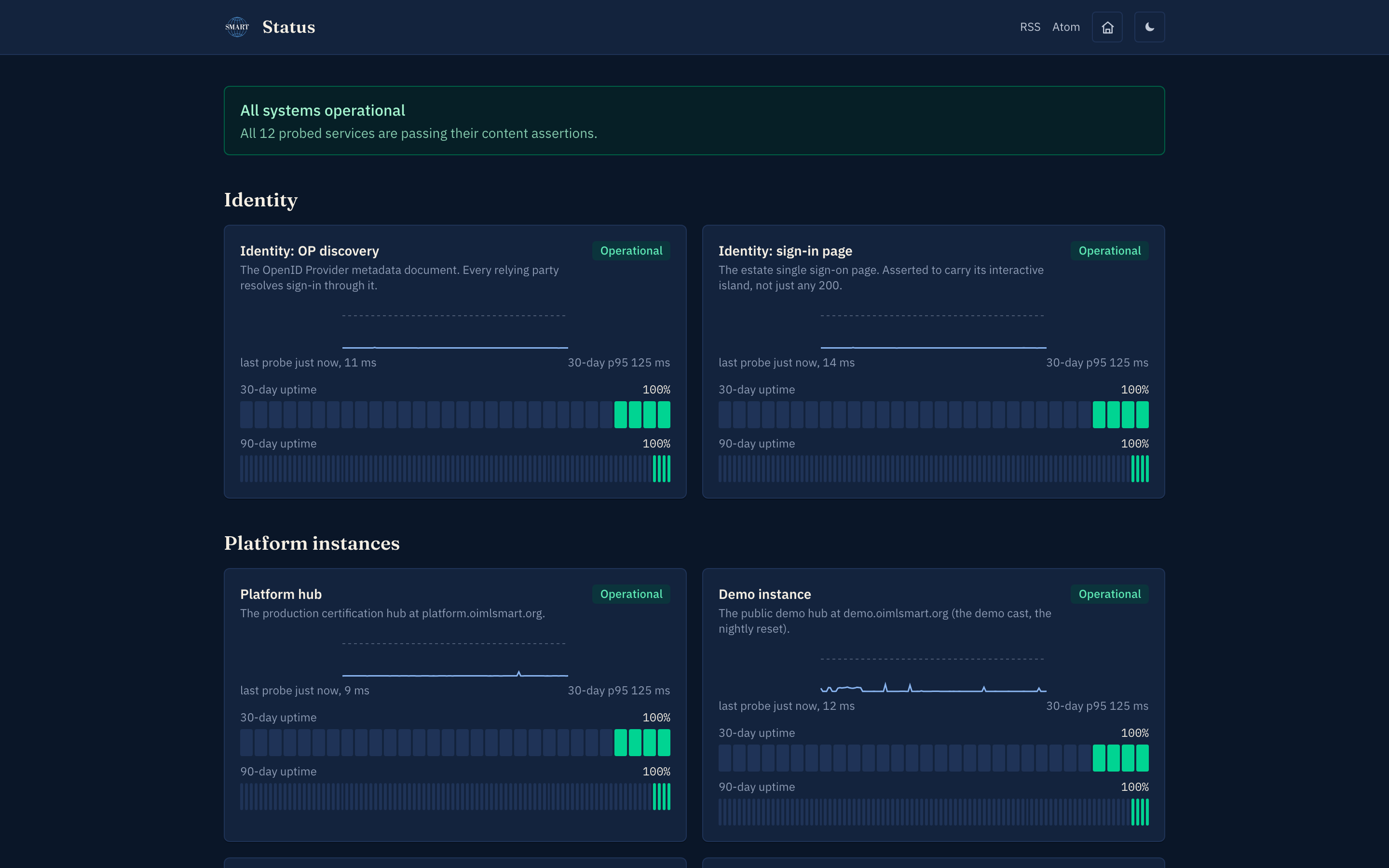Click 'last probe just now, 9 ms' text
This screenshot has height=868, width=1389.
pyautogui.click(x=305, y=691)
